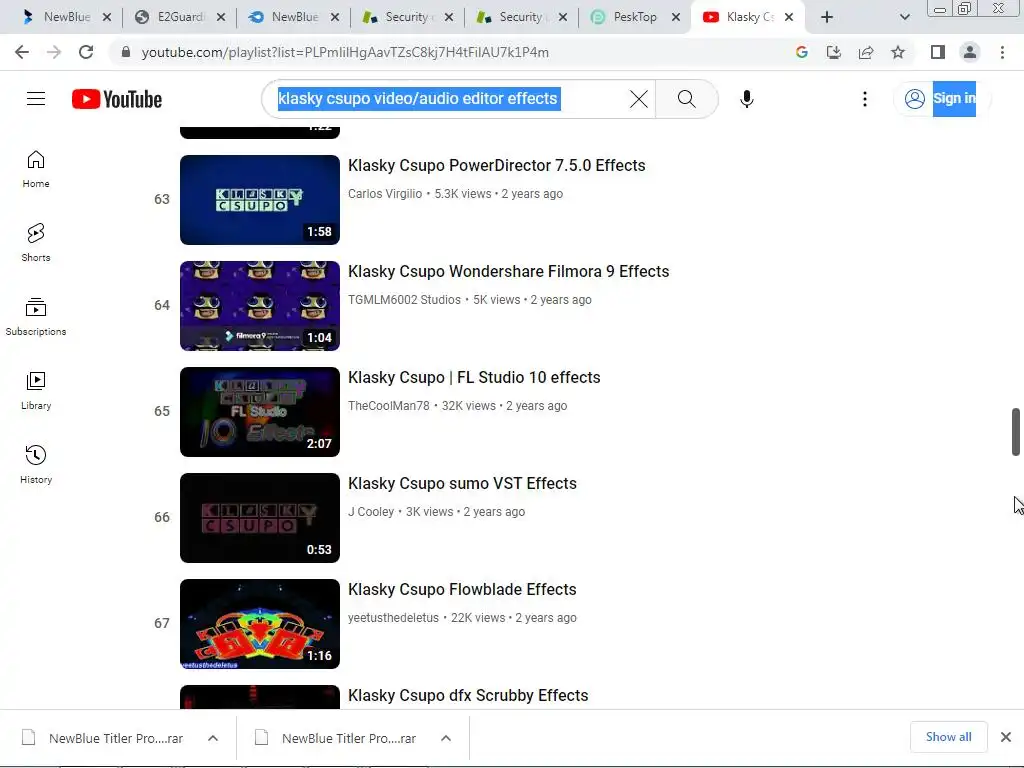
Task: Click the Filmora 9 video thumbnail 1:04
Action: (260, 306)
